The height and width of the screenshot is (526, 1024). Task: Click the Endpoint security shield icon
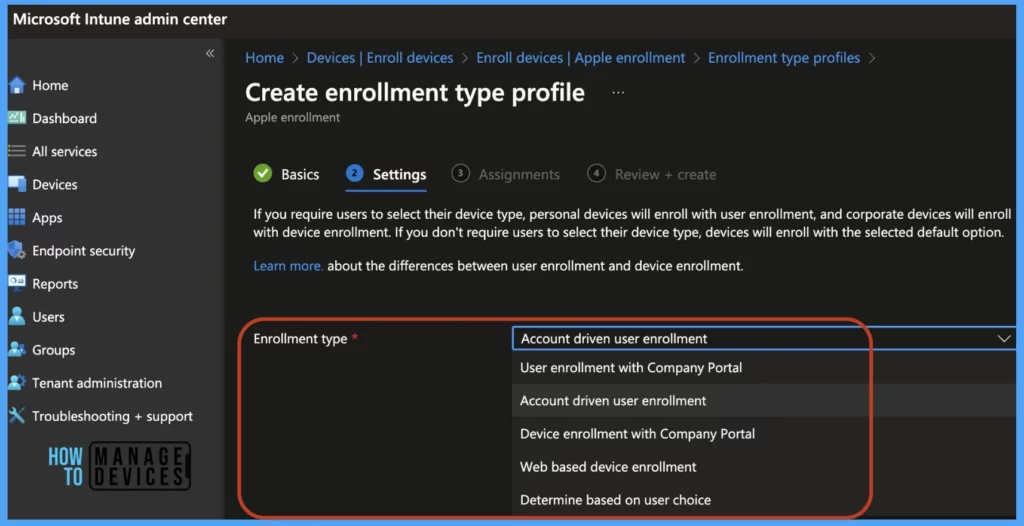[x=17, y=250]
